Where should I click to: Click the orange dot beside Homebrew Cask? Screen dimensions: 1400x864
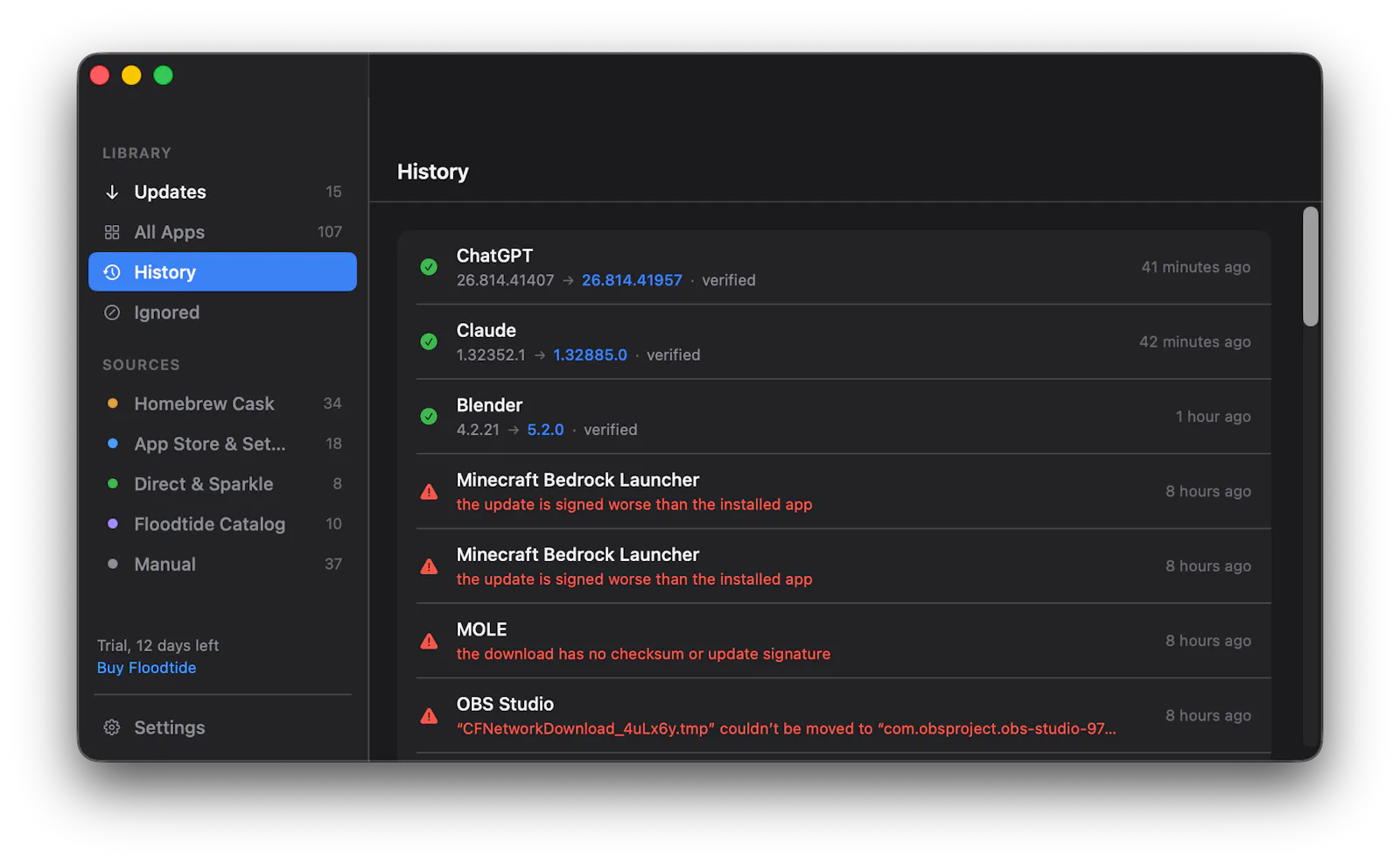[112, 404]
